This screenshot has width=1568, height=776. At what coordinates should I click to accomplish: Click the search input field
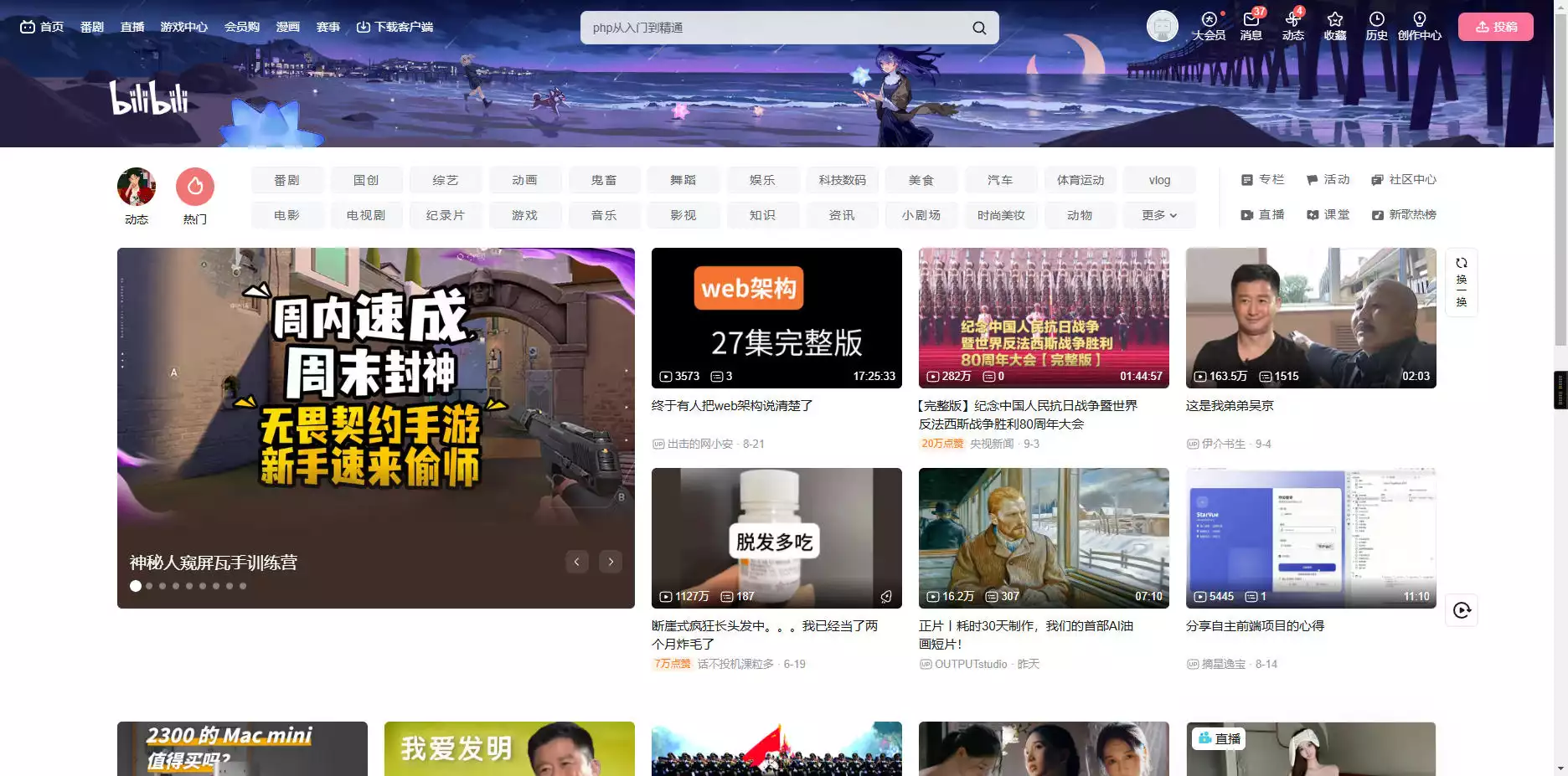click(775, 28)
